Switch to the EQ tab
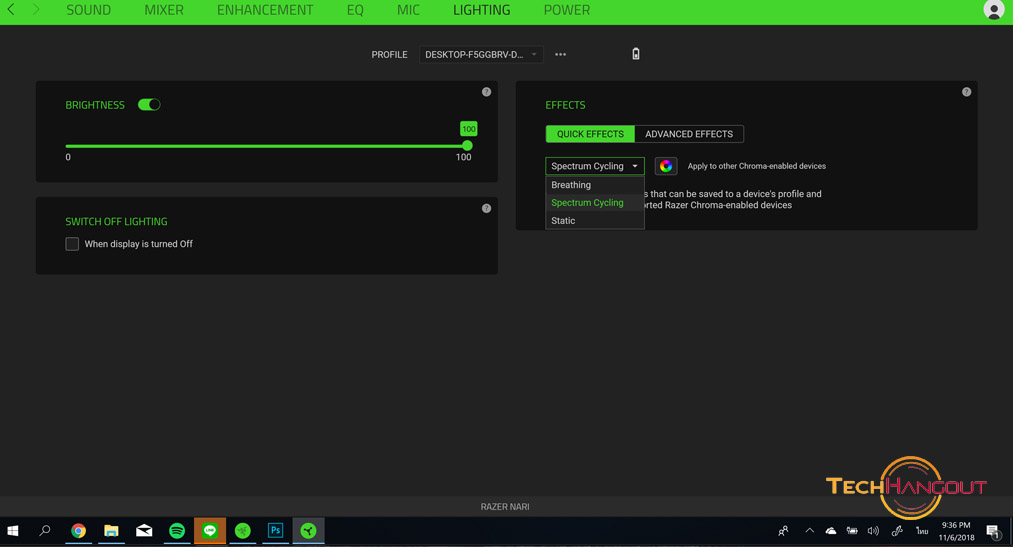The width and height of the screenshot is (1013, 547). pos(355,10)
